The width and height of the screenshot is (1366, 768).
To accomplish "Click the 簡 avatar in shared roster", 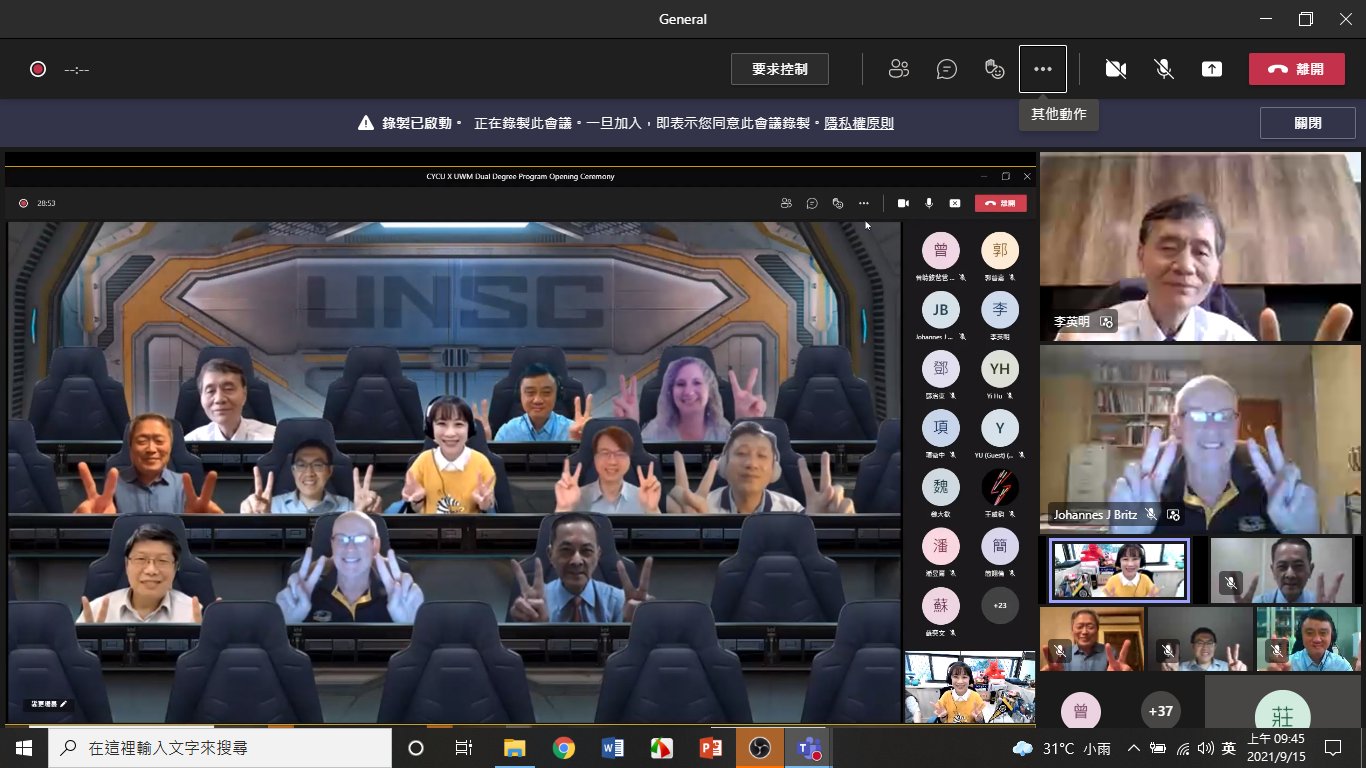I will click(x=999, y=547).
